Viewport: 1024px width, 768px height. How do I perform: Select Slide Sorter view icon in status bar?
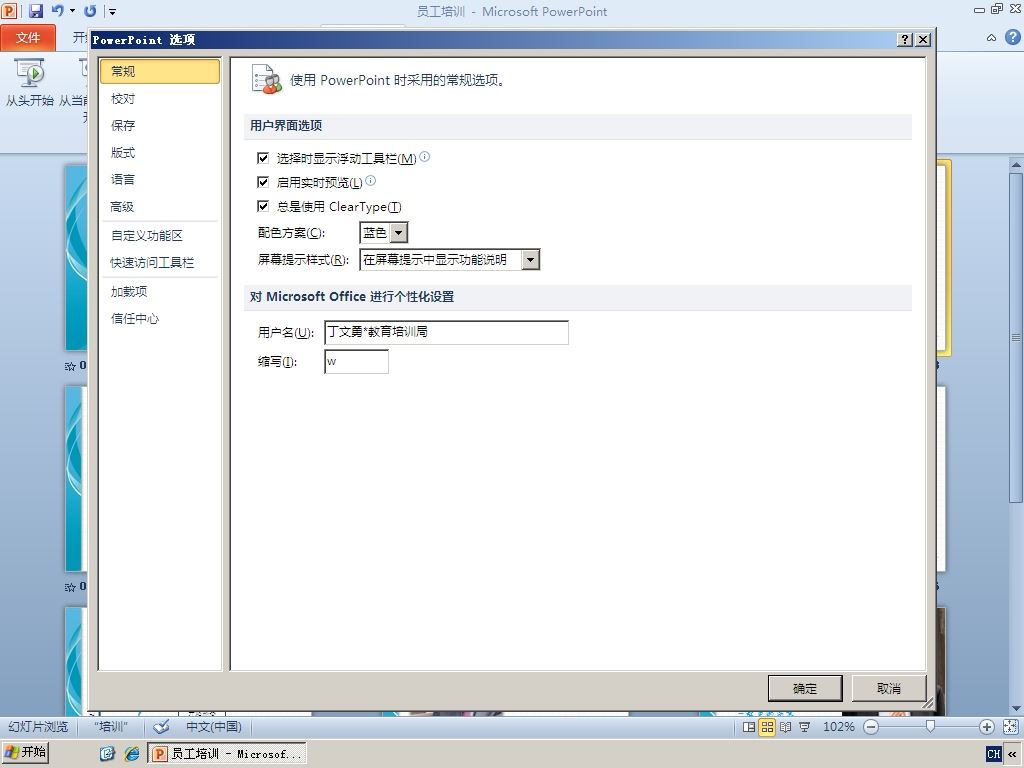[x=767, y=727]
